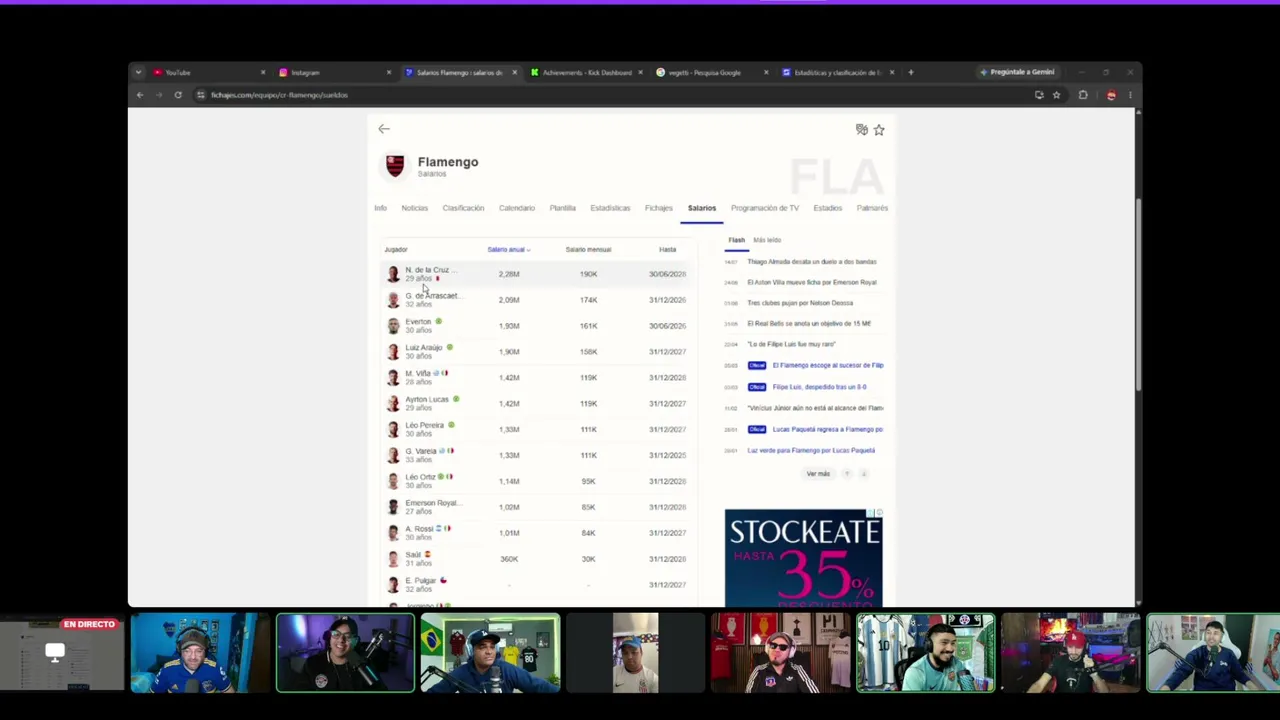Open news Thiago Almada desata un duelo

(812, 262)
